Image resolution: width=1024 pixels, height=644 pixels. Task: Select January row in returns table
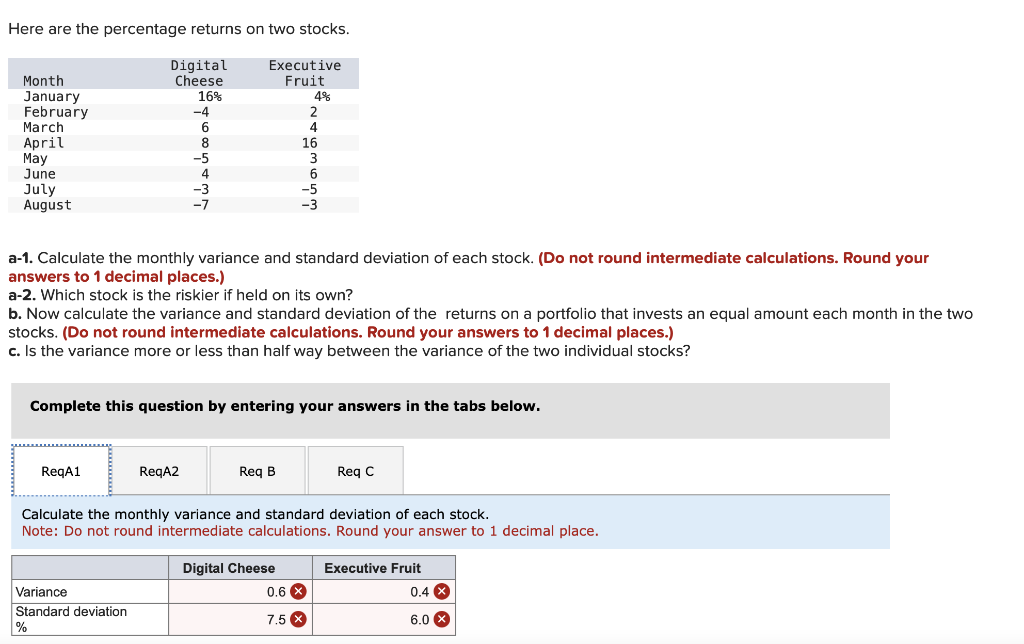(183, 97)
